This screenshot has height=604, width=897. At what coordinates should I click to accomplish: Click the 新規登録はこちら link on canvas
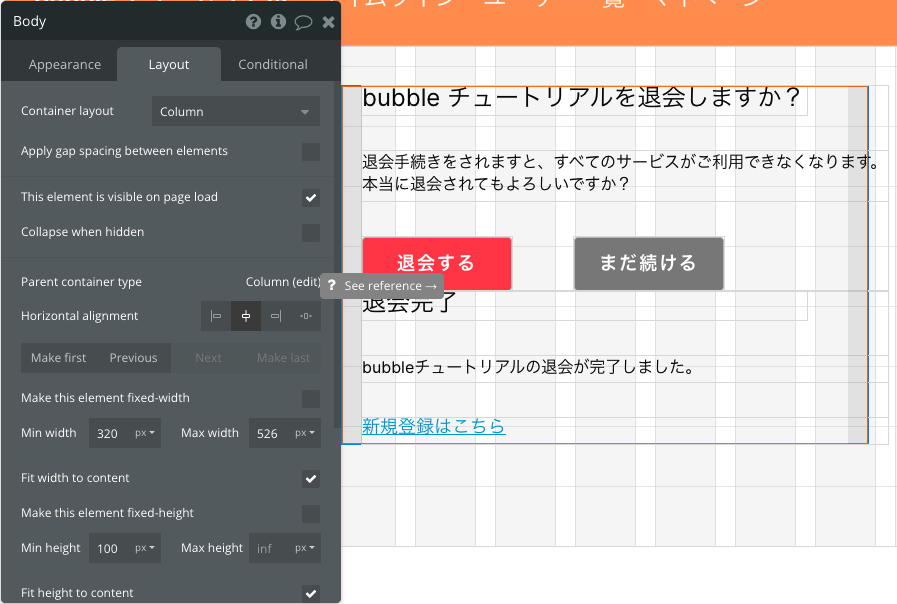tap(434, 426)
